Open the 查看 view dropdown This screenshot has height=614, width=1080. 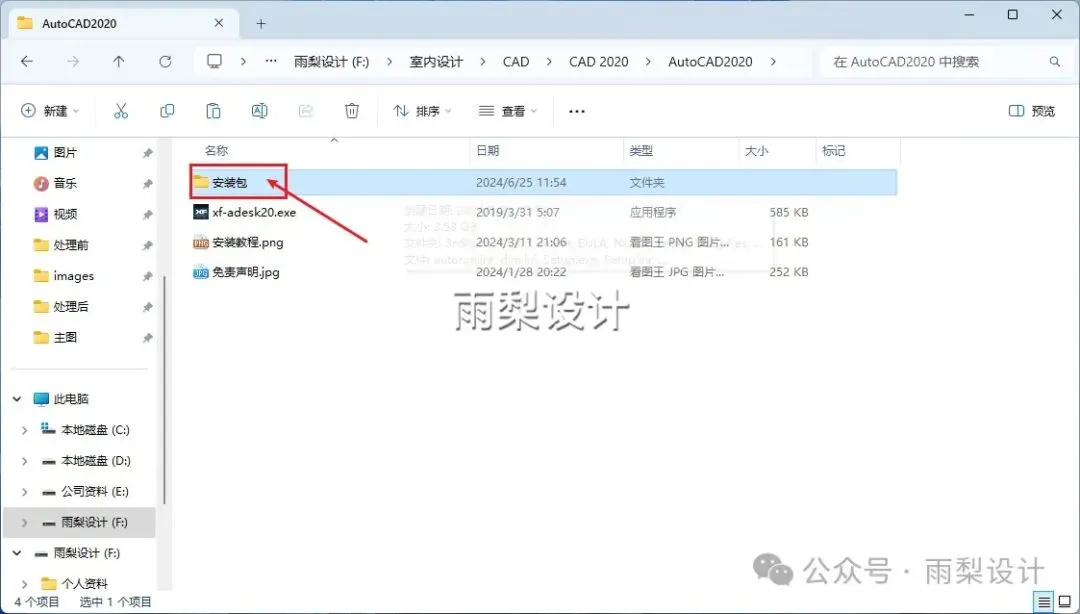point(508,111)
